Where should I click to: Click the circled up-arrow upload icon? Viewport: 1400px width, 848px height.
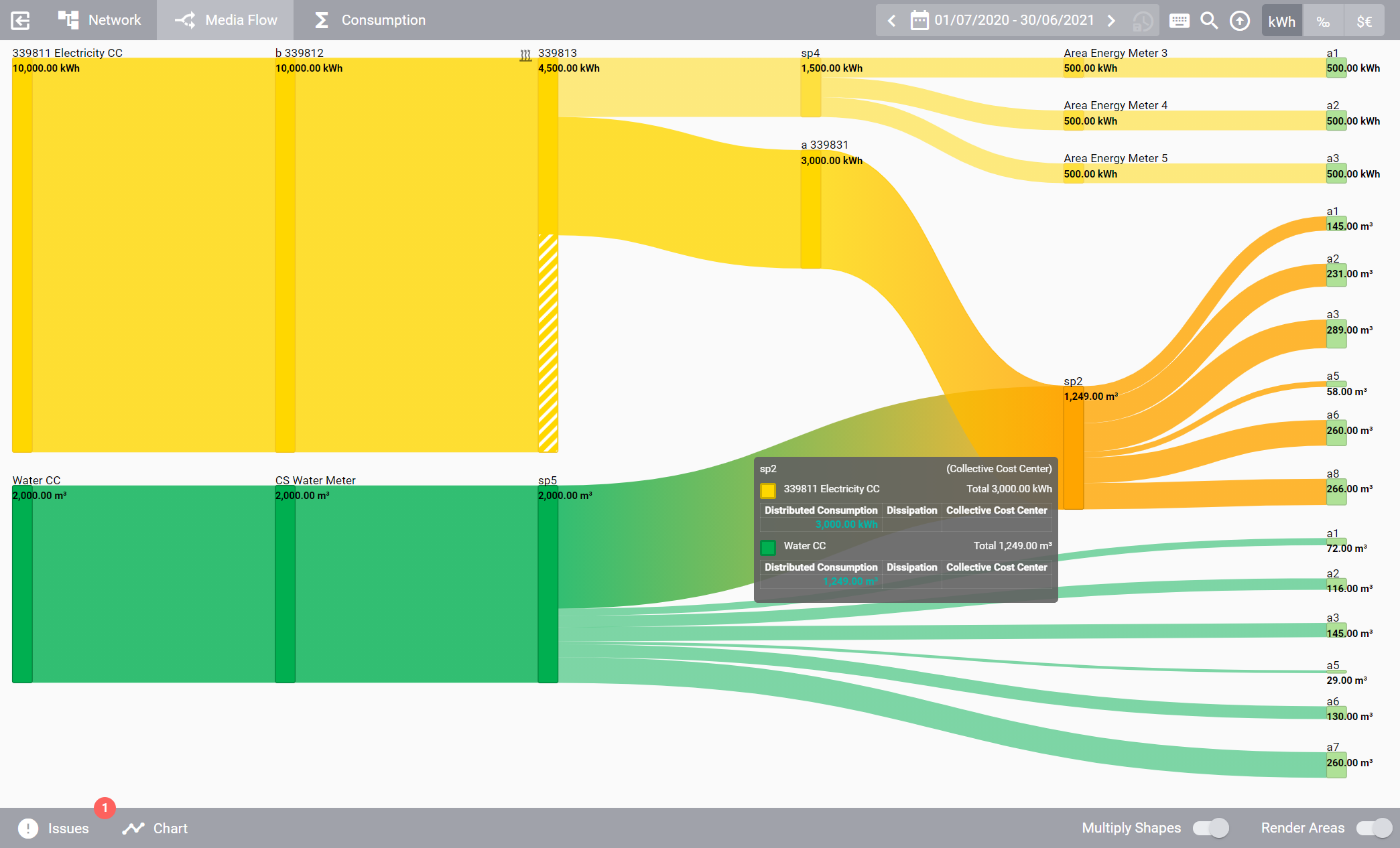pyautogui.click(x=1240, y=21)
